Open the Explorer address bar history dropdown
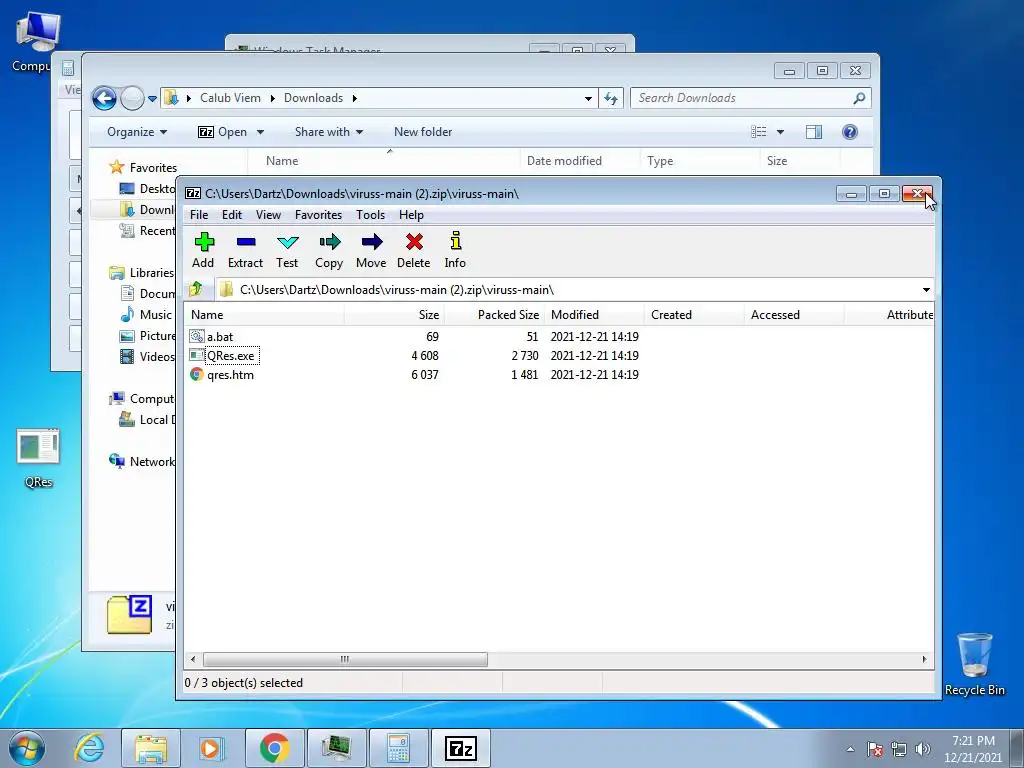The width and height of the screenshot is (1024, 768). 588,99
